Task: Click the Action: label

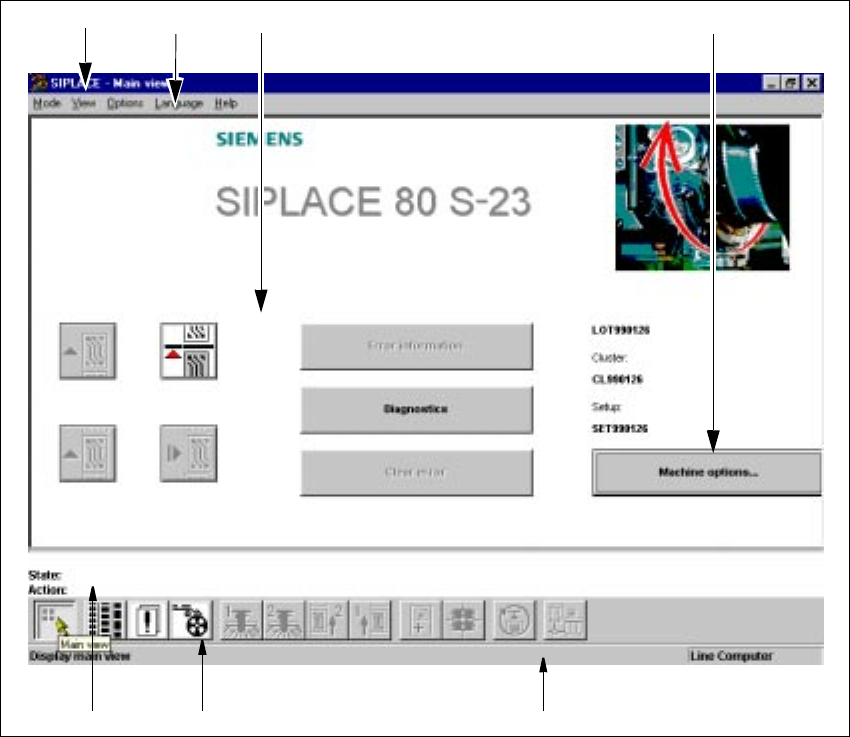Action: pos(47,590)
